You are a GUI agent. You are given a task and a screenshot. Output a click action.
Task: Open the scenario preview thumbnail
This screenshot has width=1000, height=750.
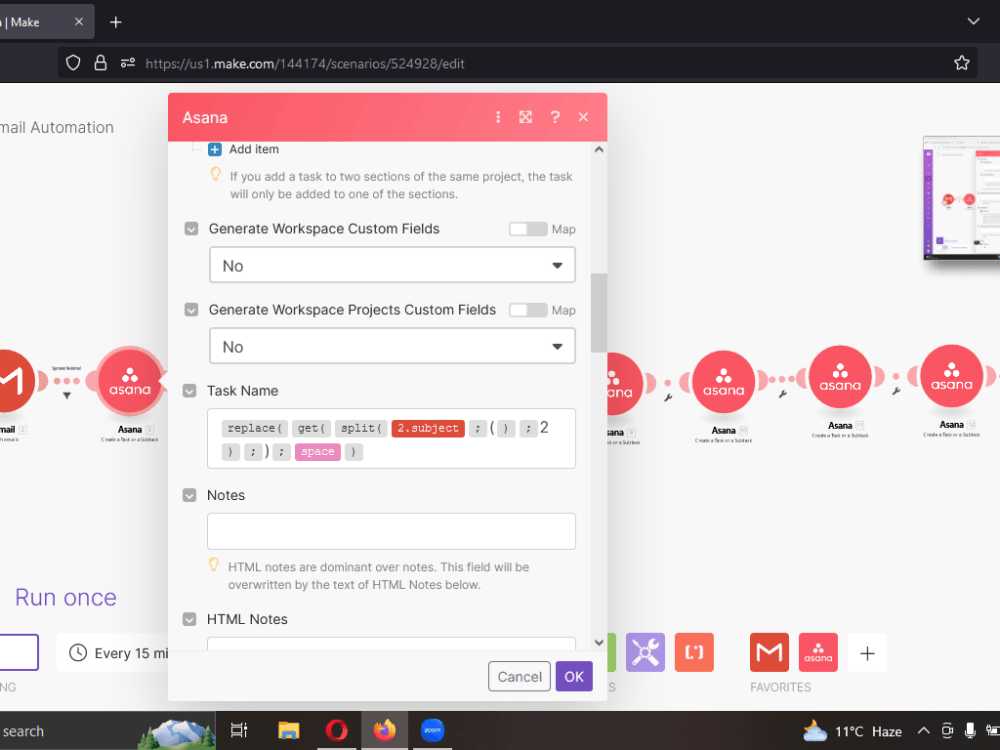[961, 198]
